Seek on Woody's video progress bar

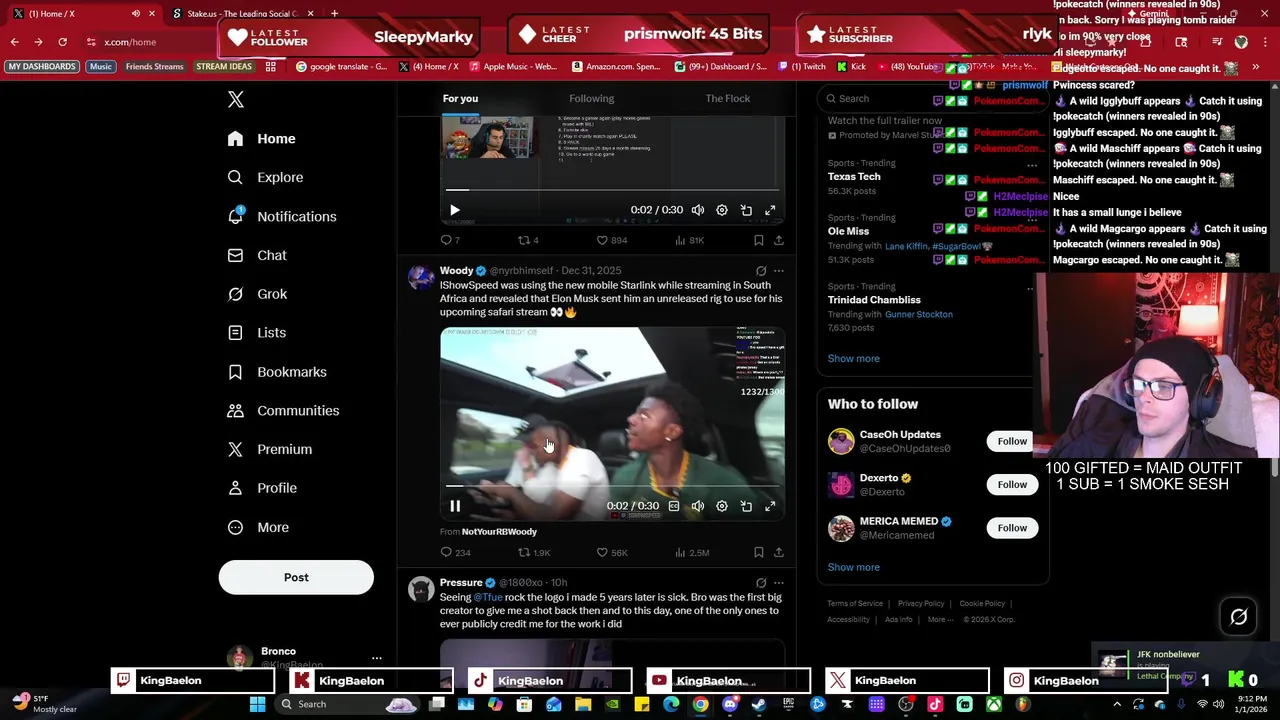pos(612,486)
